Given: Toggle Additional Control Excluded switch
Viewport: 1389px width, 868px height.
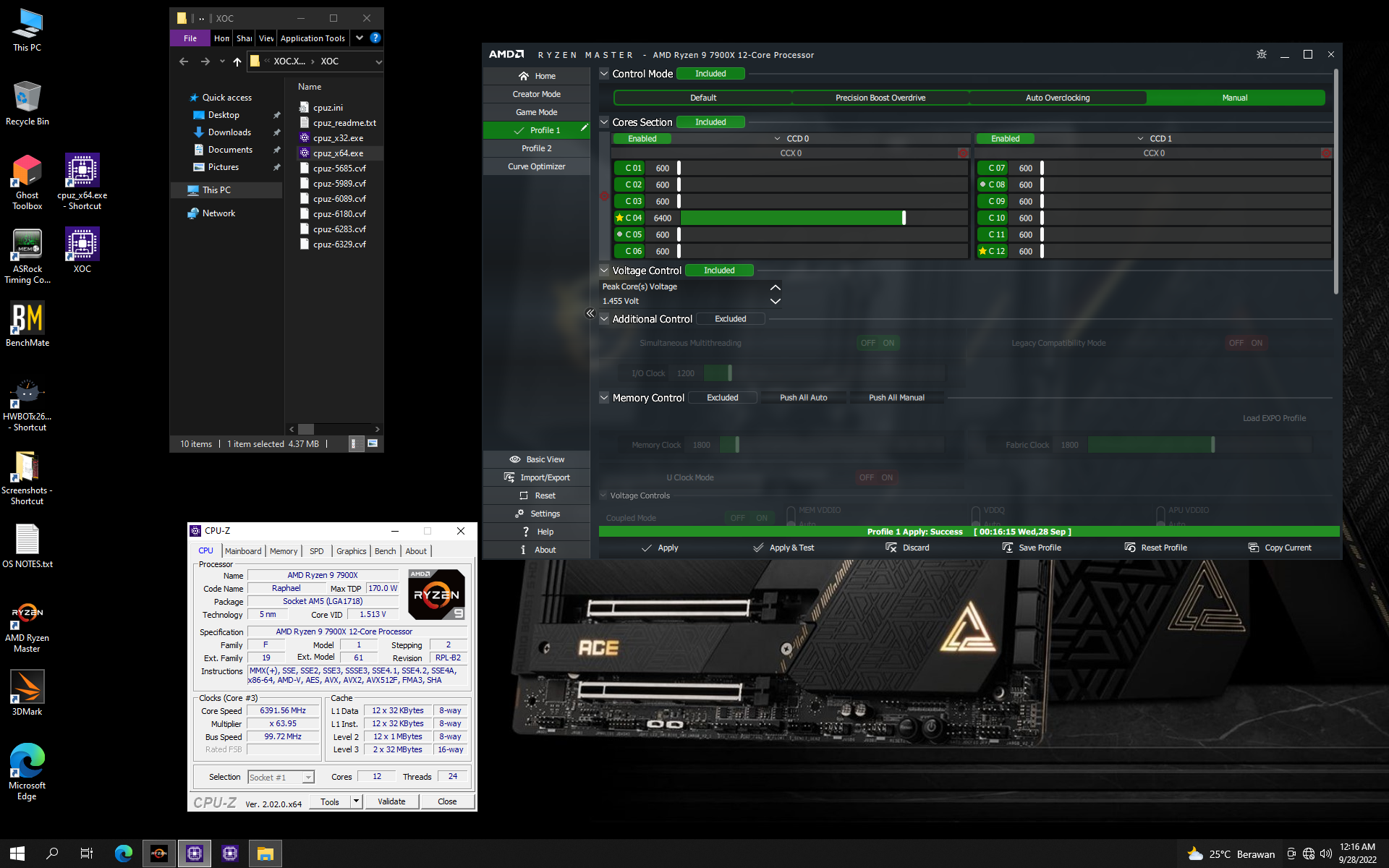Looking at the screenshot, I should (x=731, y=319).
